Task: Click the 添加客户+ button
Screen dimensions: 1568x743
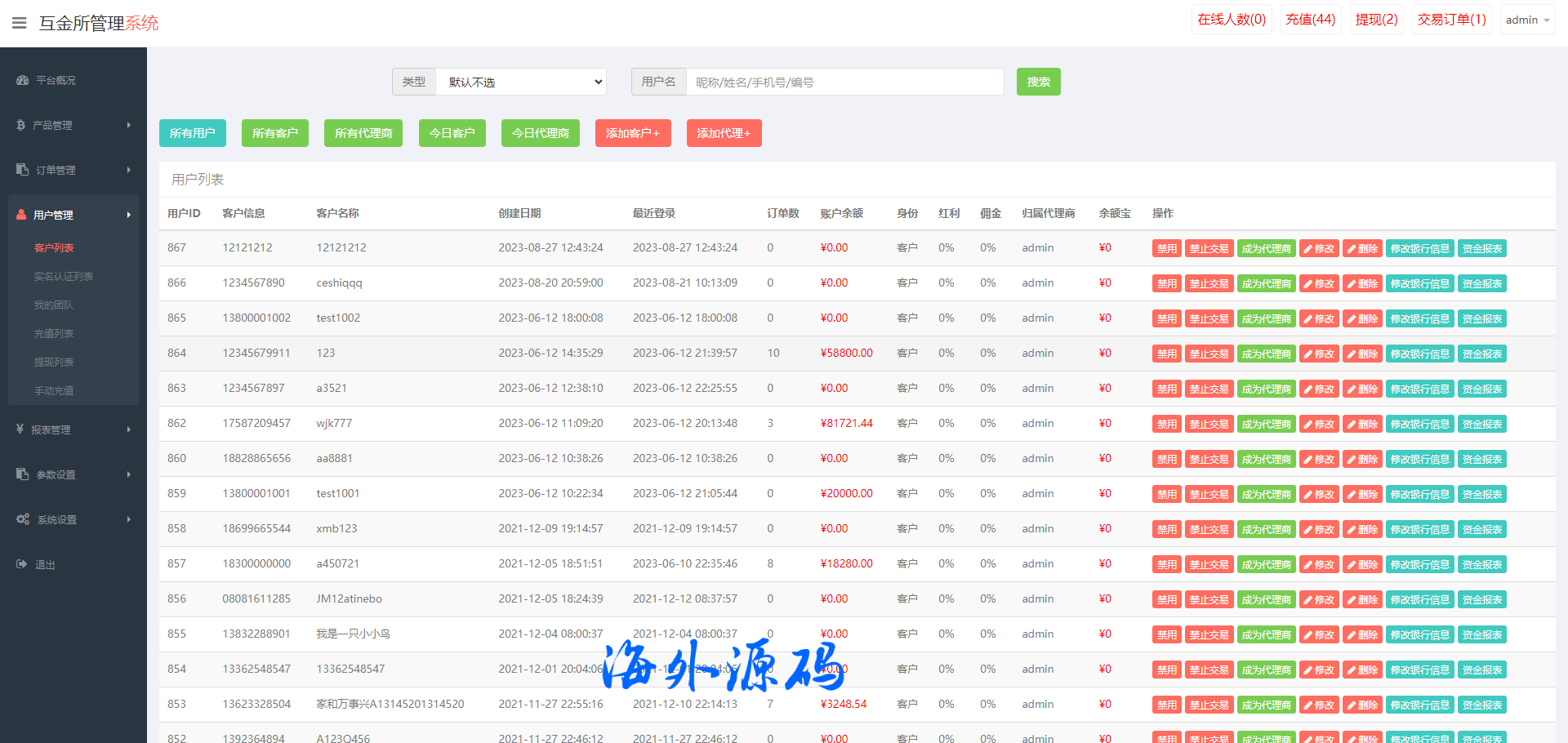Action: pos(633,133)
